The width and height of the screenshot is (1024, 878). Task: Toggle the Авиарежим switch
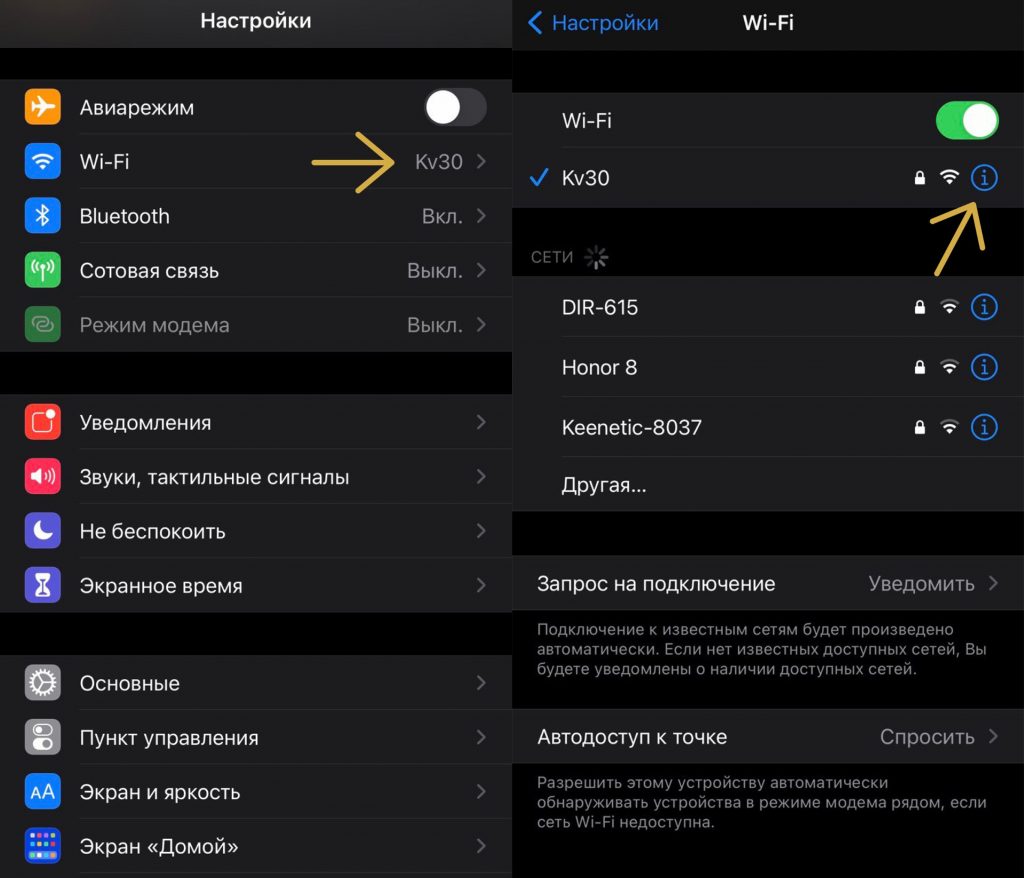pyautogui.click(x=455, y=107)
